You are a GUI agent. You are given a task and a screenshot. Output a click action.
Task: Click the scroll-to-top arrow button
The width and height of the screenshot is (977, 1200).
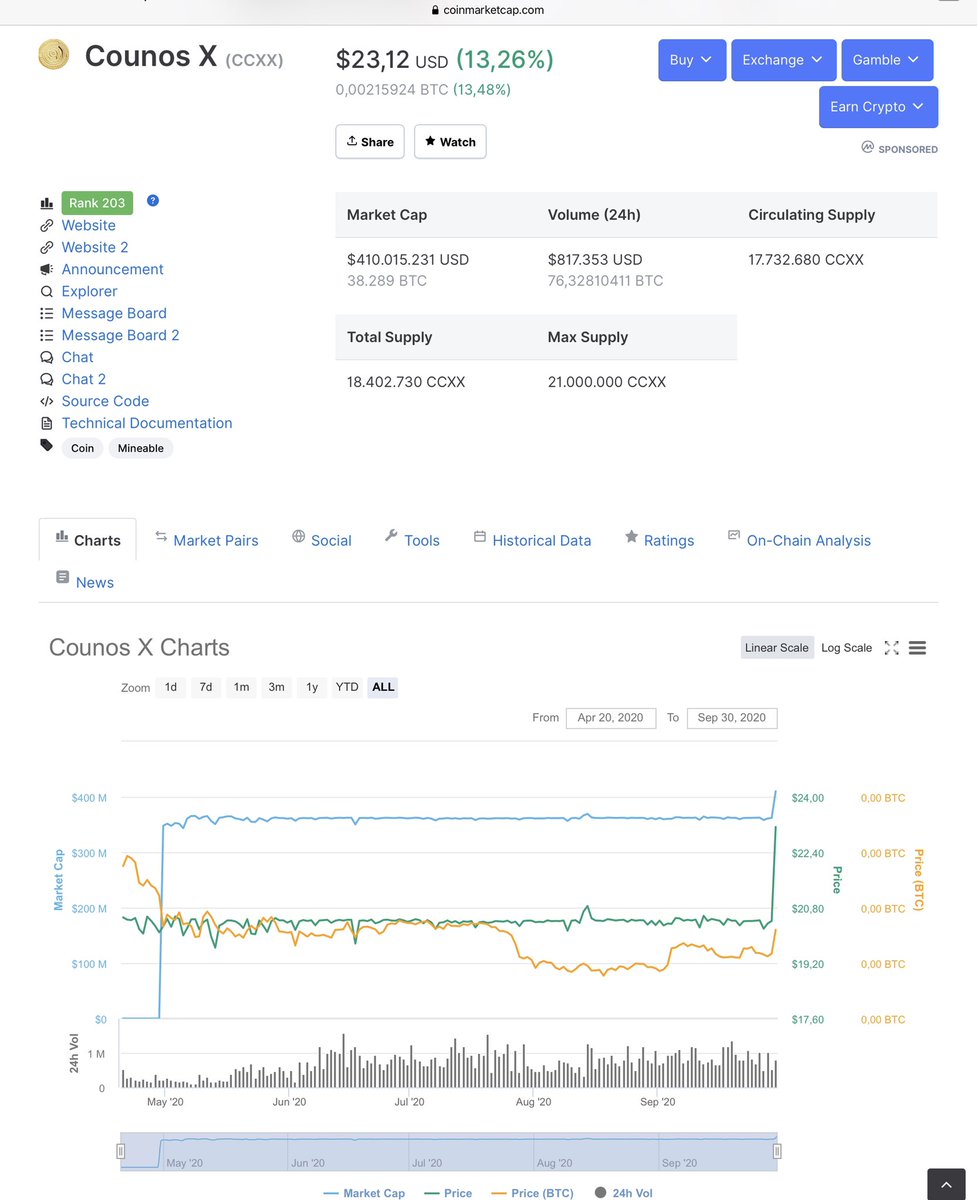[x=946, y=1184]
